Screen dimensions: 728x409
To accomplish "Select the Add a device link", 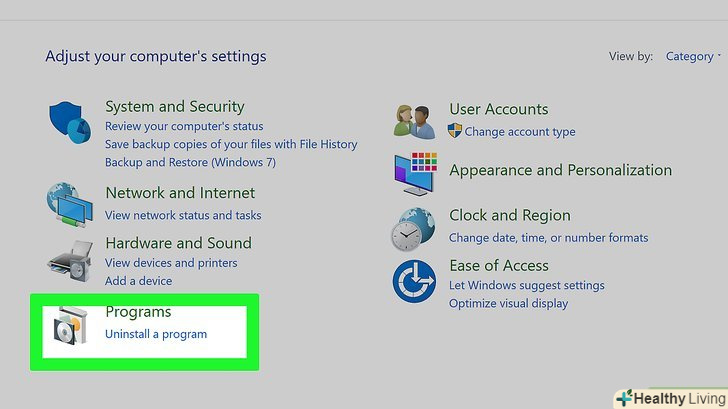I will (x=138, y=281).
